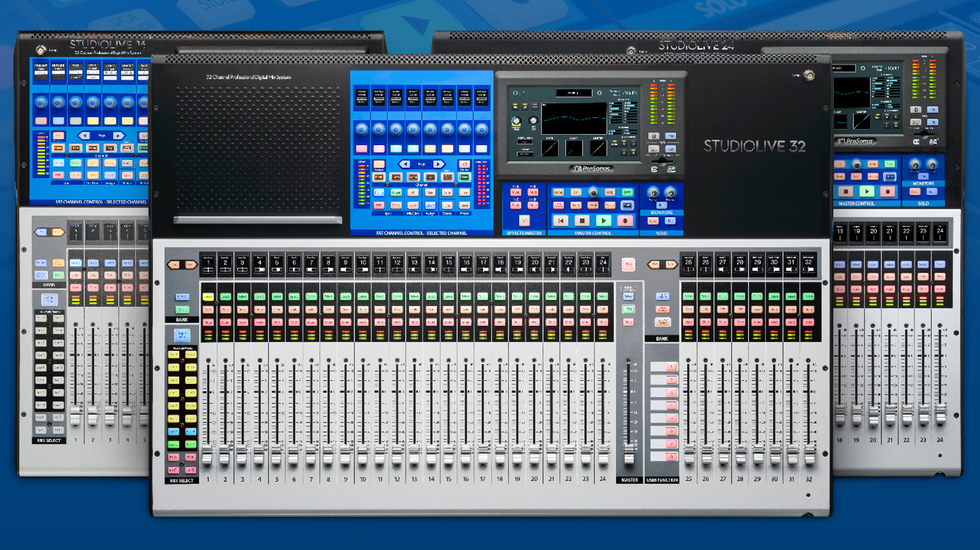The image size is (980, 550).
Task: Hit the Stop transport button on StudioLive 32
Action: click(582, 221)
